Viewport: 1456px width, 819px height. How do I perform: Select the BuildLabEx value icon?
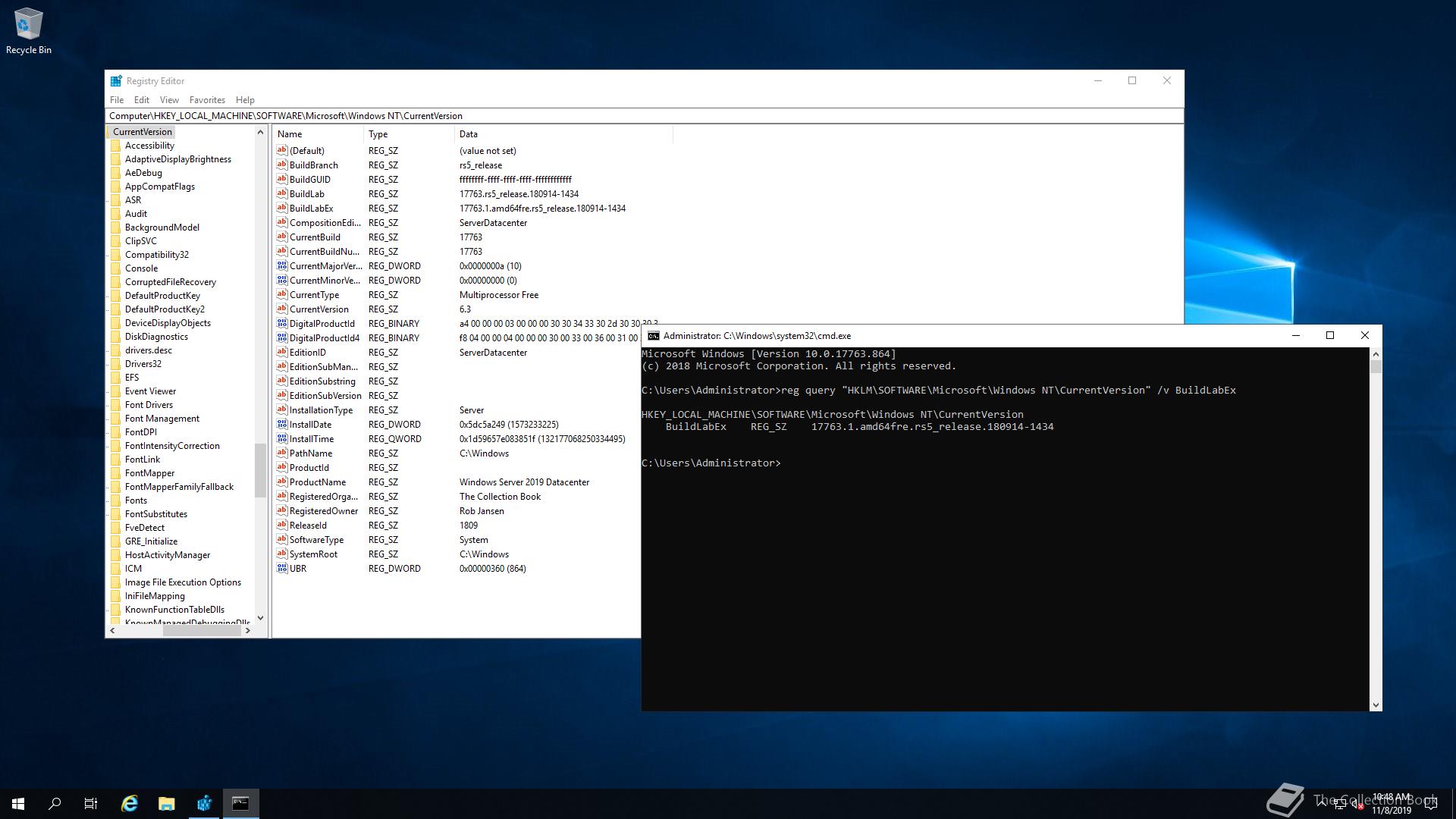point(282,208)
